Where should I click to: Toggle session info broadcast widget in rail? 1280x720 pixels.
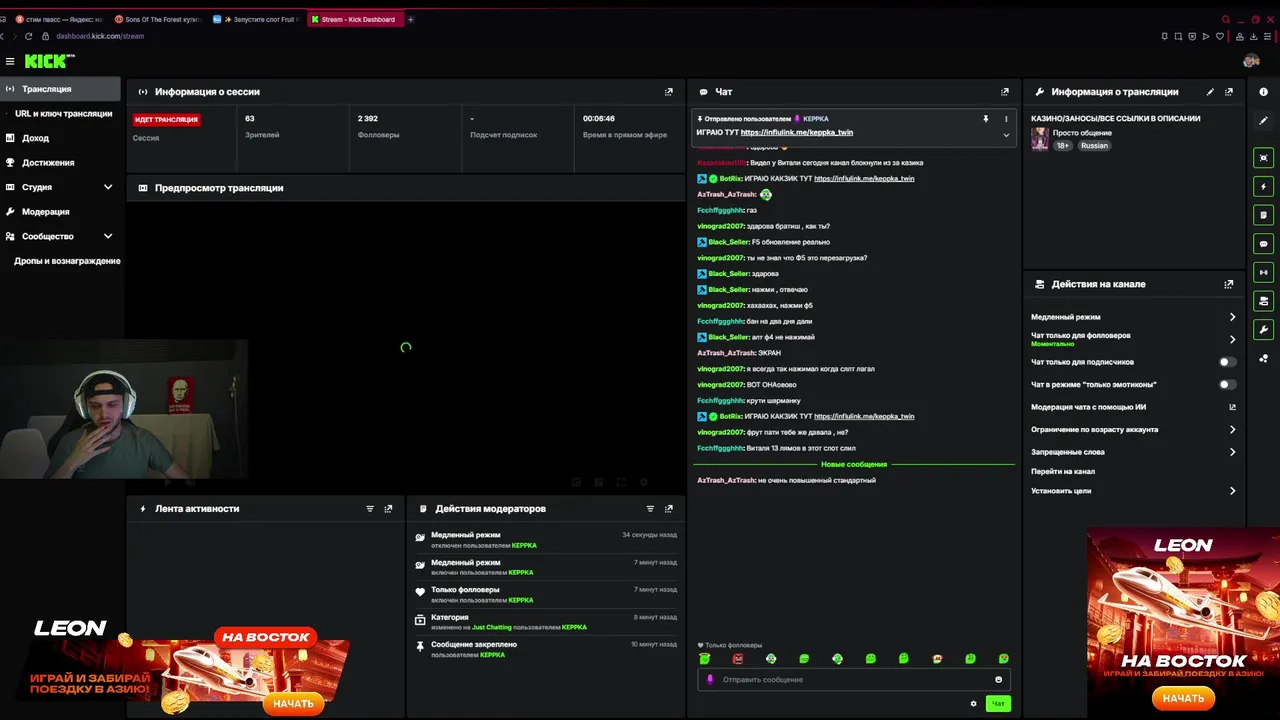tap(1264, 272)
